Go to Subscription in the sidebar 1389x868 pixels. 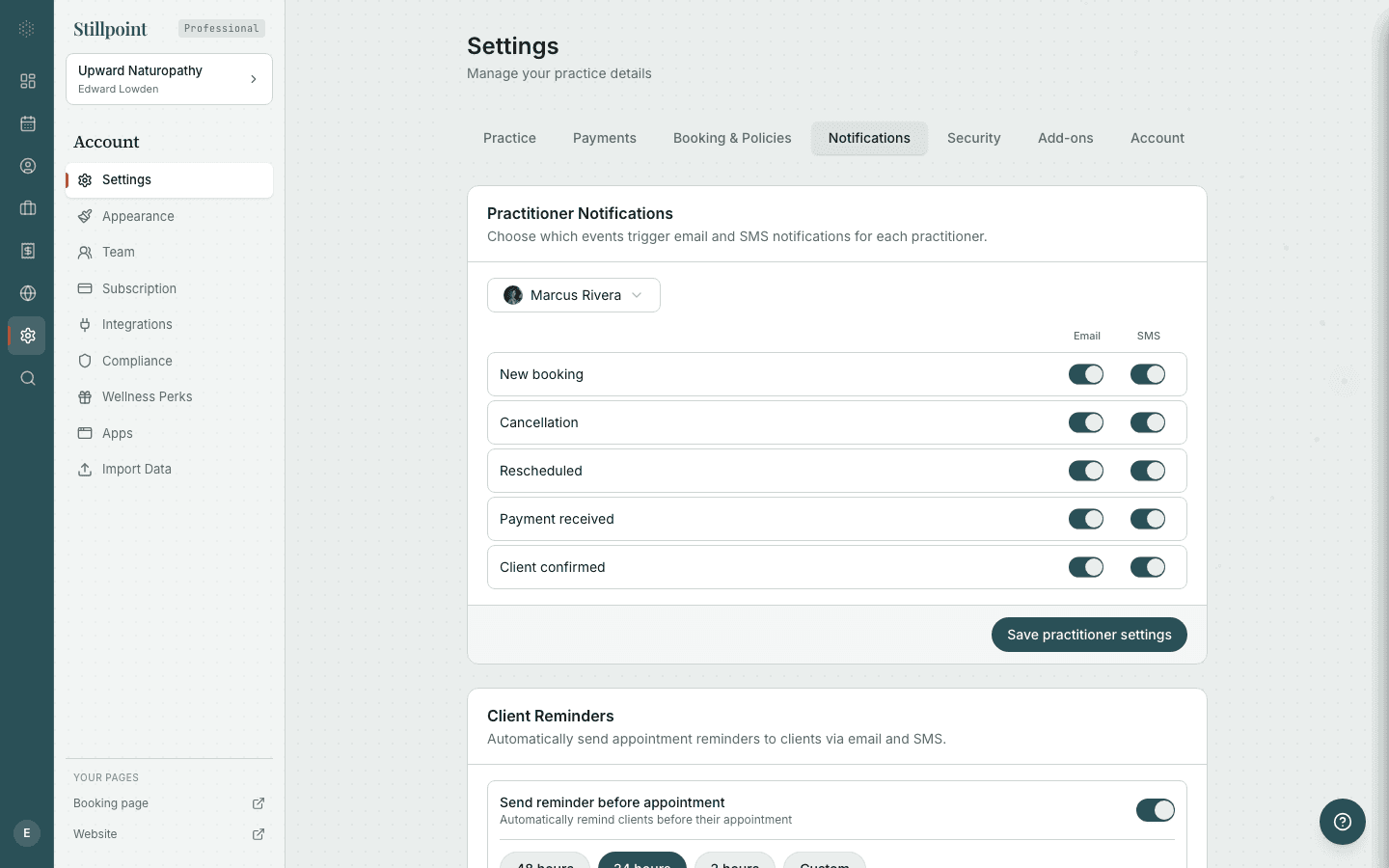[x=169, y=288]
